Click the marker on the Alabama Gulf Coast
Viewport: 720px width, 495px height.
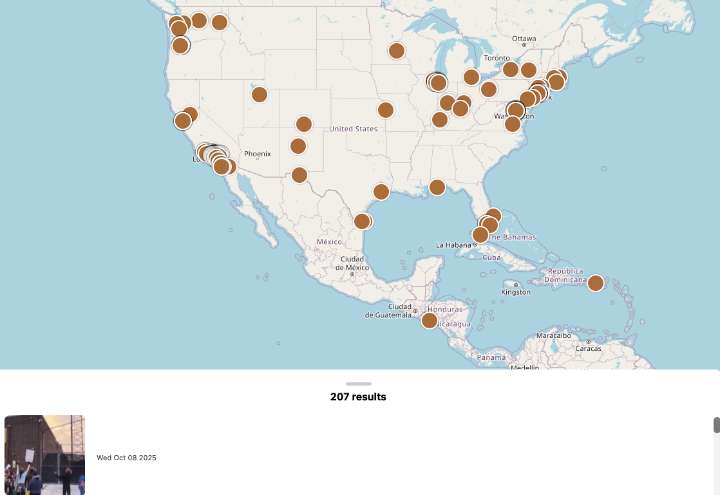pos(437,187)
